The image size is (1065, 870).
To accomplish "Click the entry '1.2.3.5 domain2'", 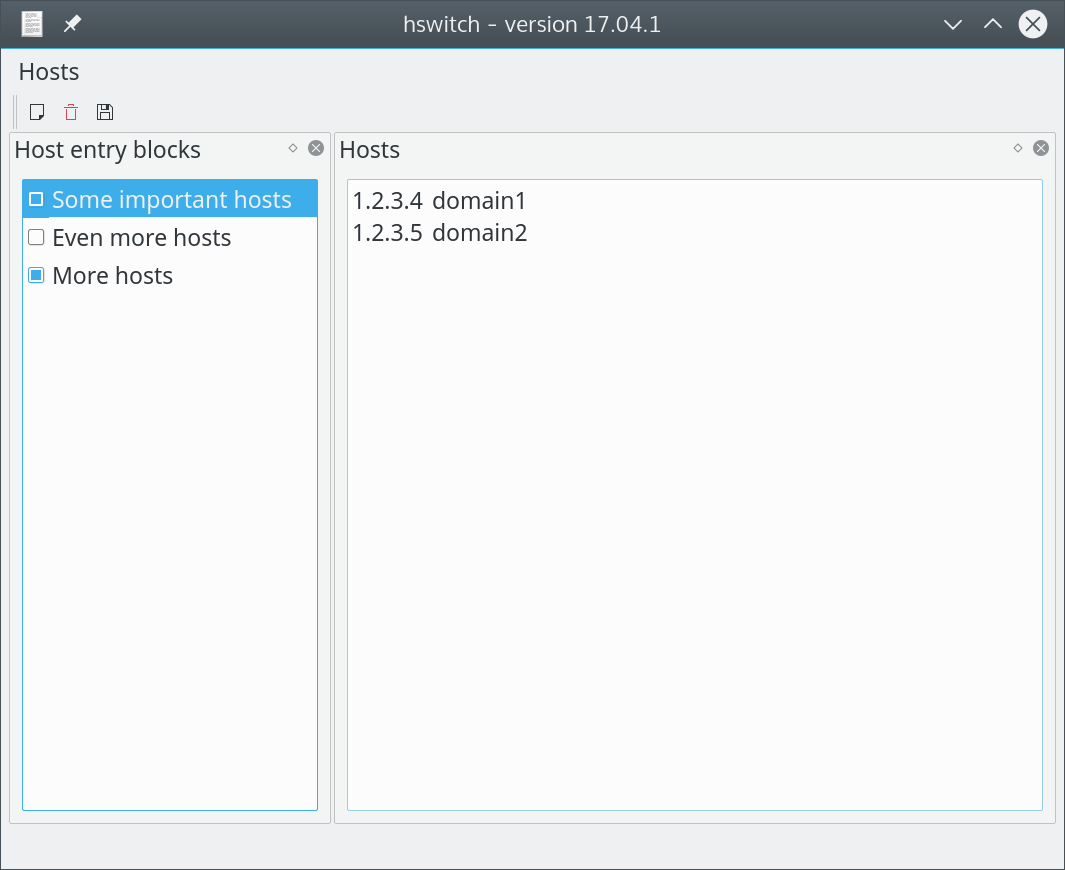I will click(x=440, y=232).
